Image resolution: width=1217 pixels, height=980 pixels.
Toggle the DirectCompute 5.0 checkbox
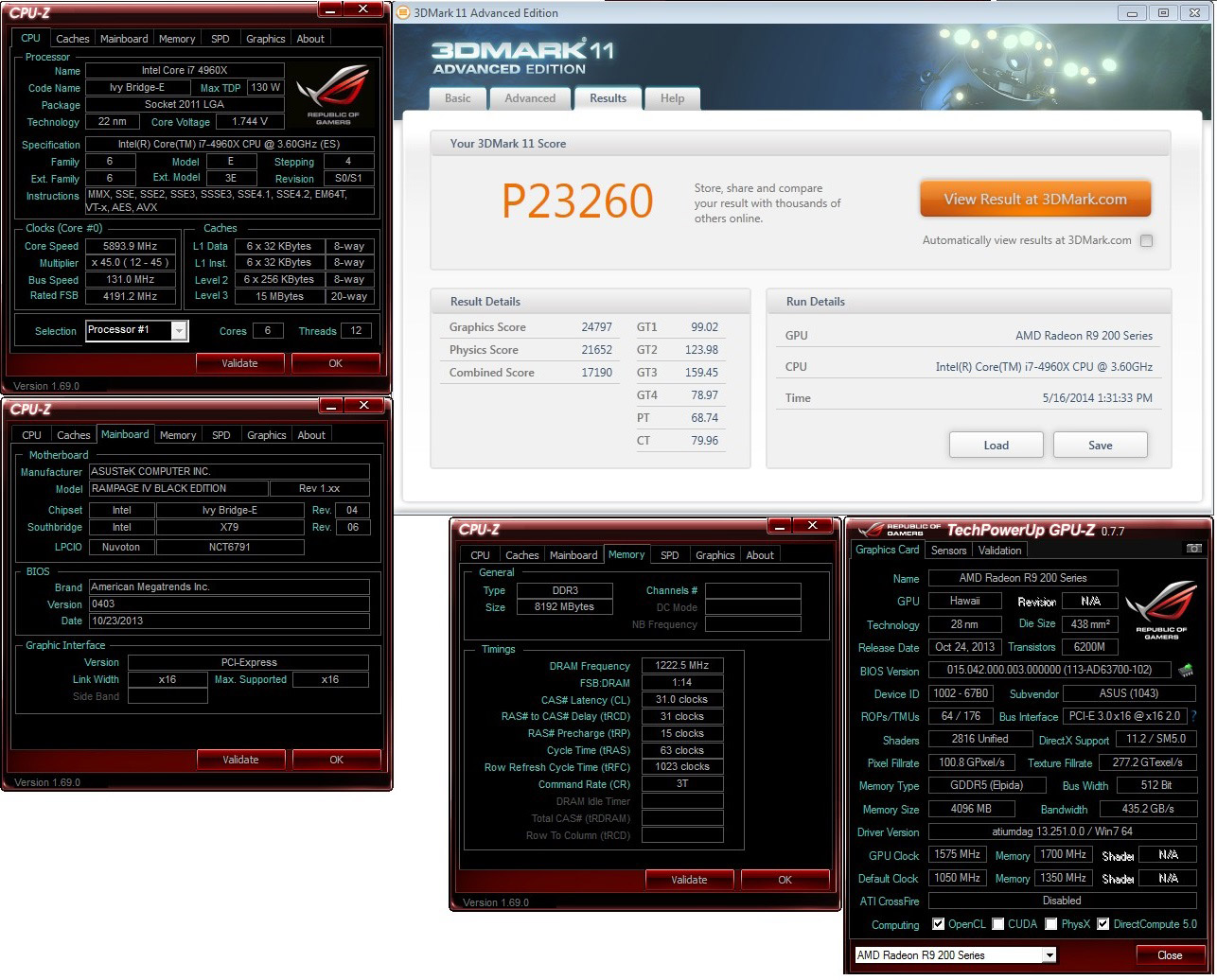1102,924
